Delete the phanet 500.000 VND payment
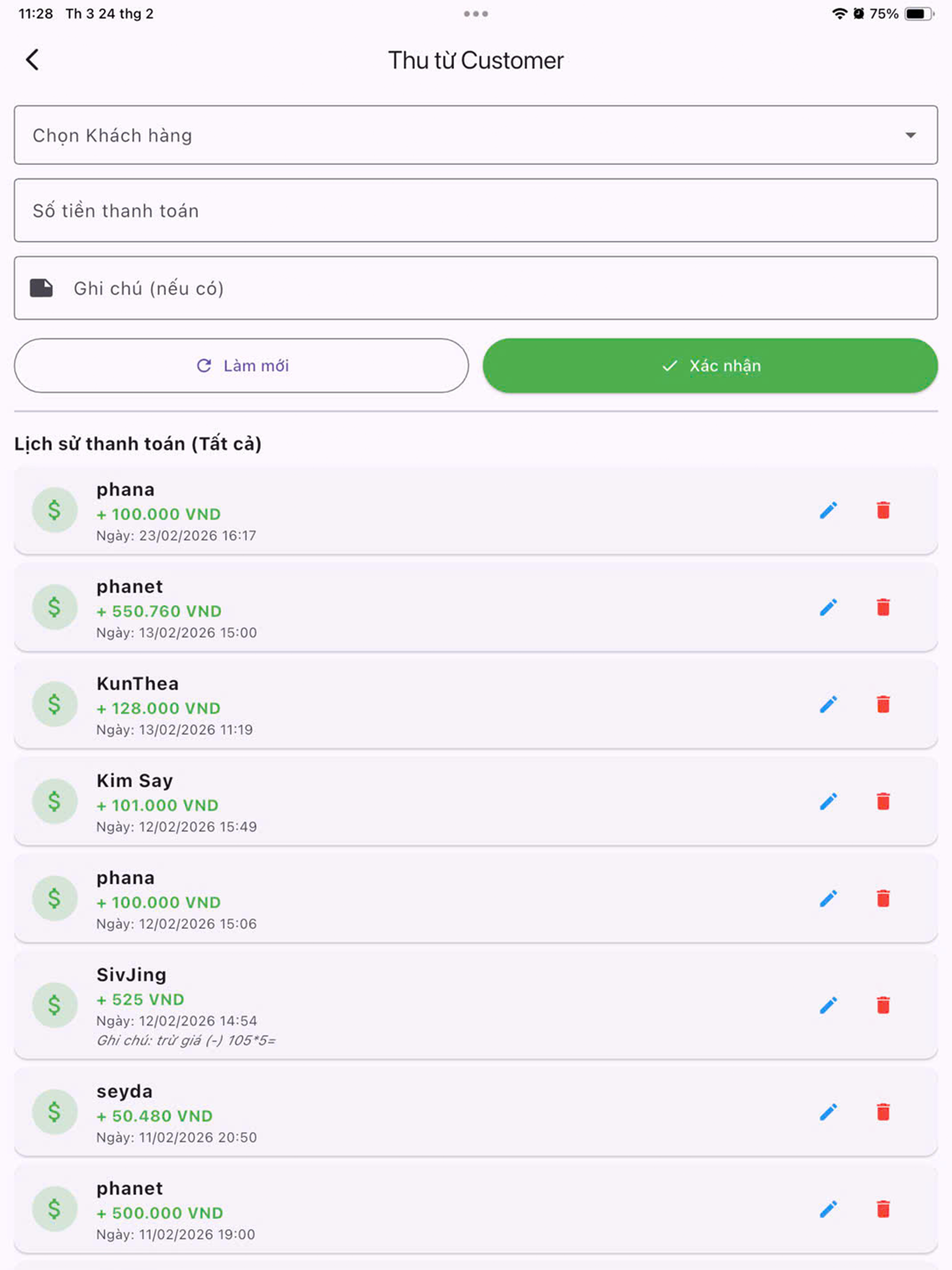 click(883, 1209)
